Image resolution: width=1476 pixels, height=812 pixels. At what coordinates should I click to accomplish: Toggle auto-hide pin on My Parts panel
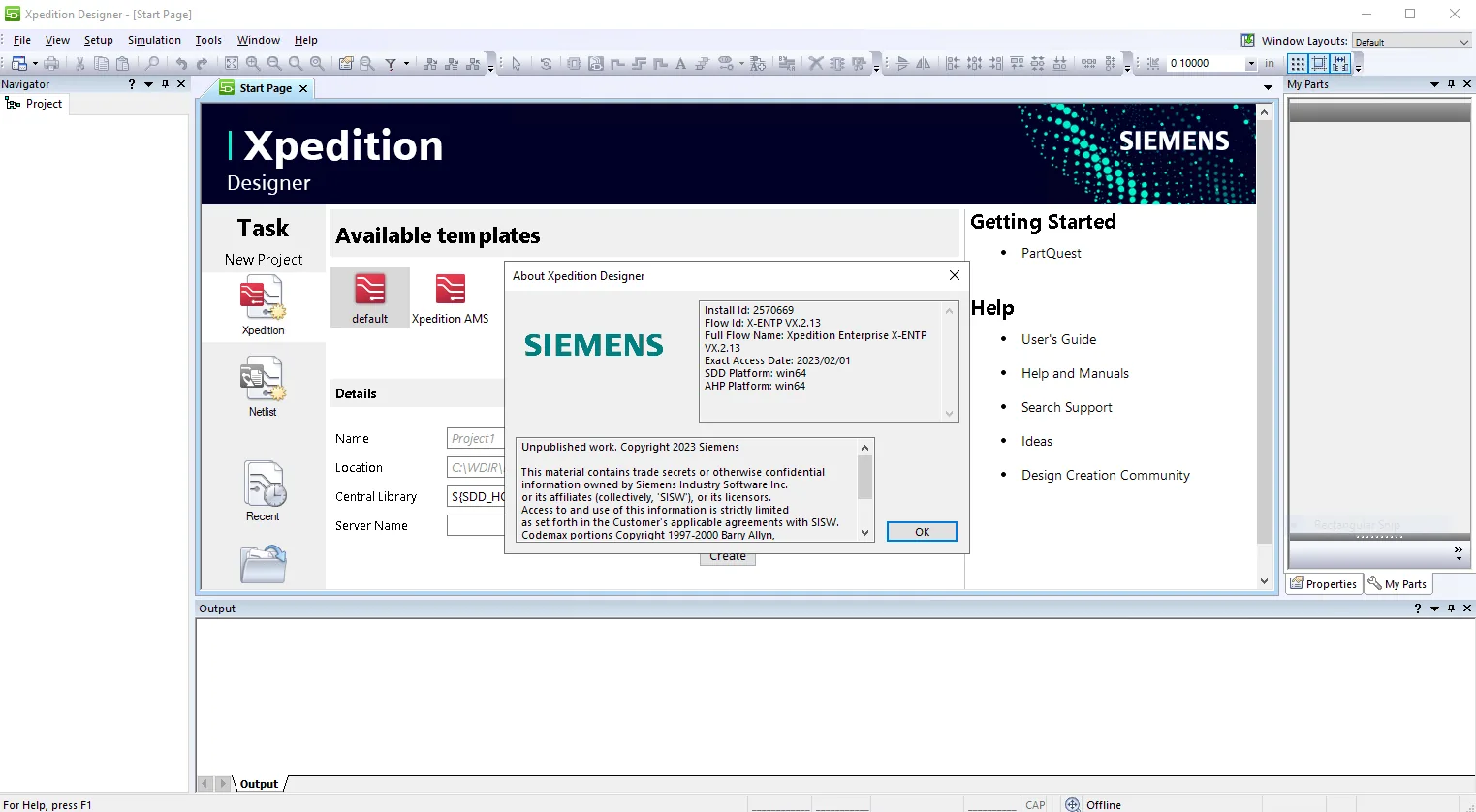click(x=1451, y=84)
